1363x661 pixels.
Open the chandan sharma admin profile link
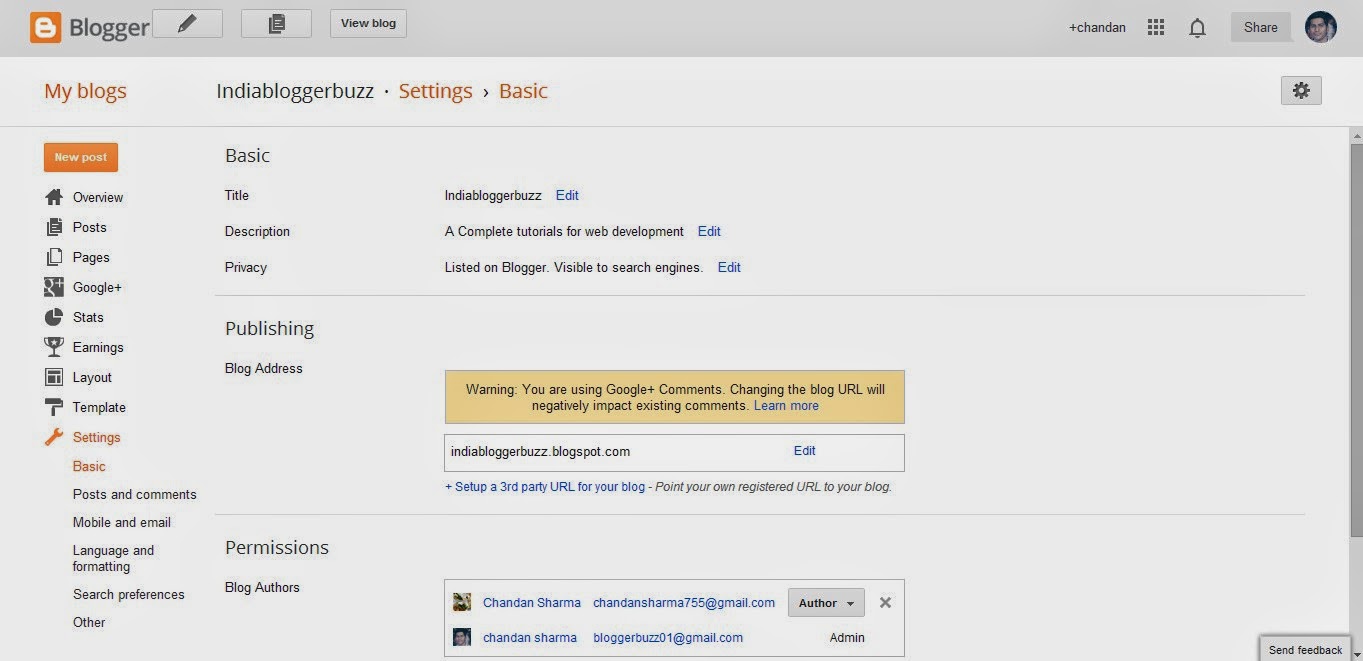point(530,637)
